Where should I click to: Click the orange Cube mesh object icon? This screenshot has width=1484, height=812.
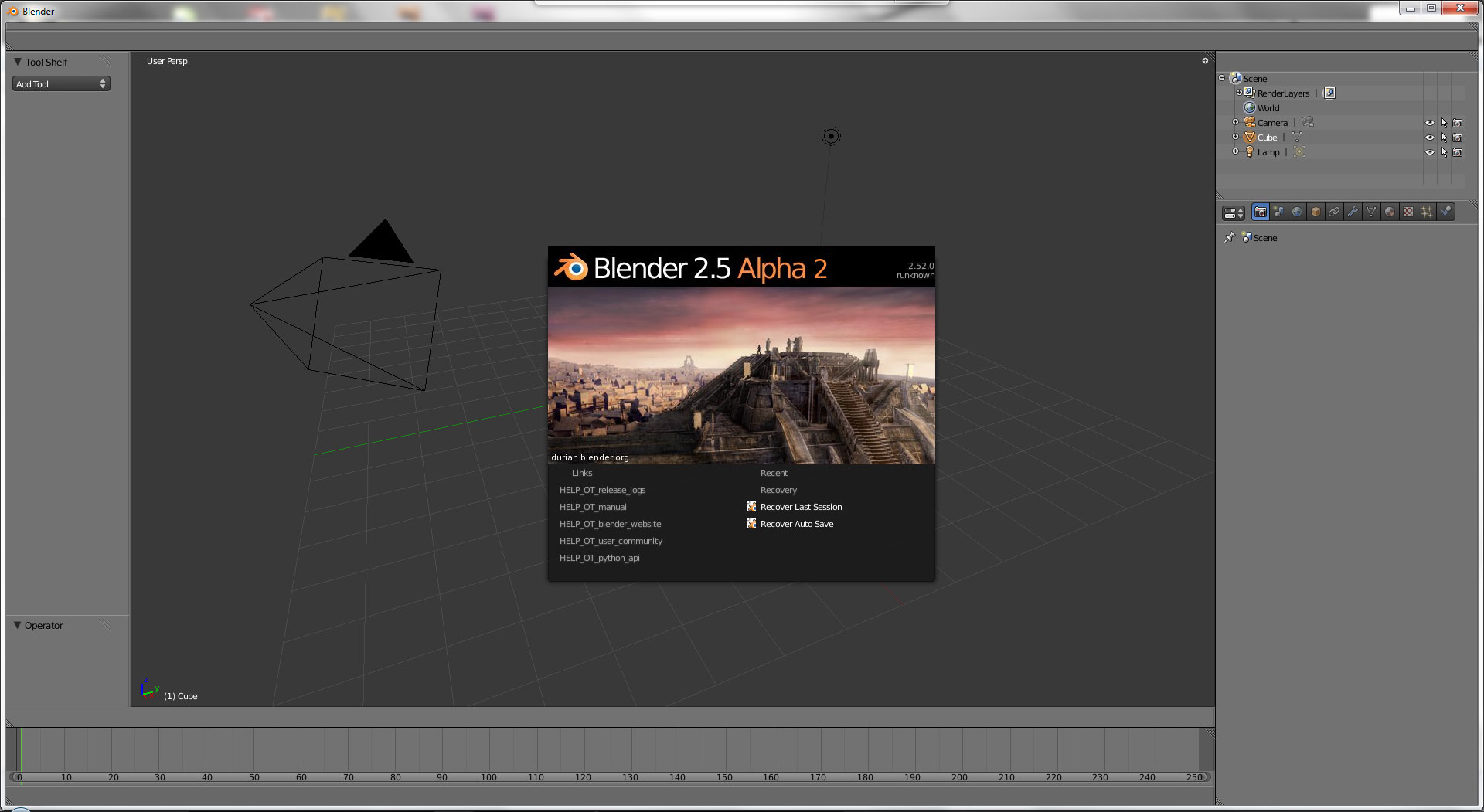1250,137
